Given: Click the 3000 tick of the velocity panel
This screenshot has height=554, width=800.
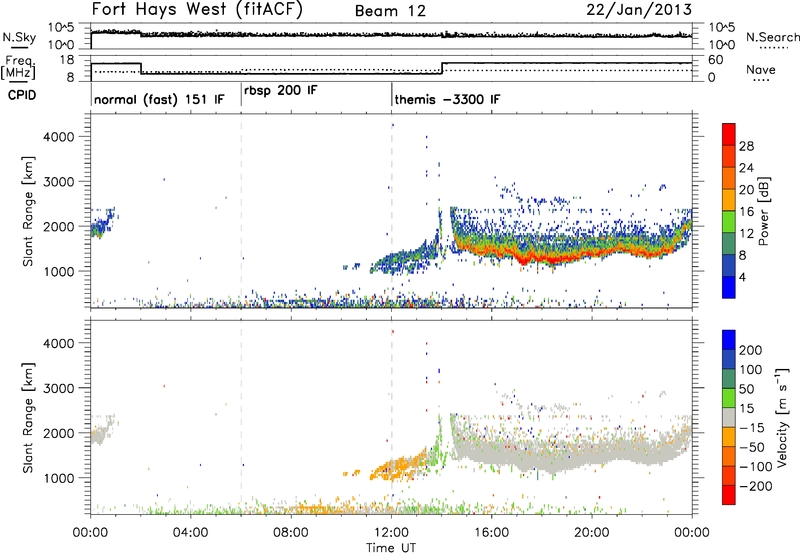Looking at the screenshot, I should coord(59,388).
